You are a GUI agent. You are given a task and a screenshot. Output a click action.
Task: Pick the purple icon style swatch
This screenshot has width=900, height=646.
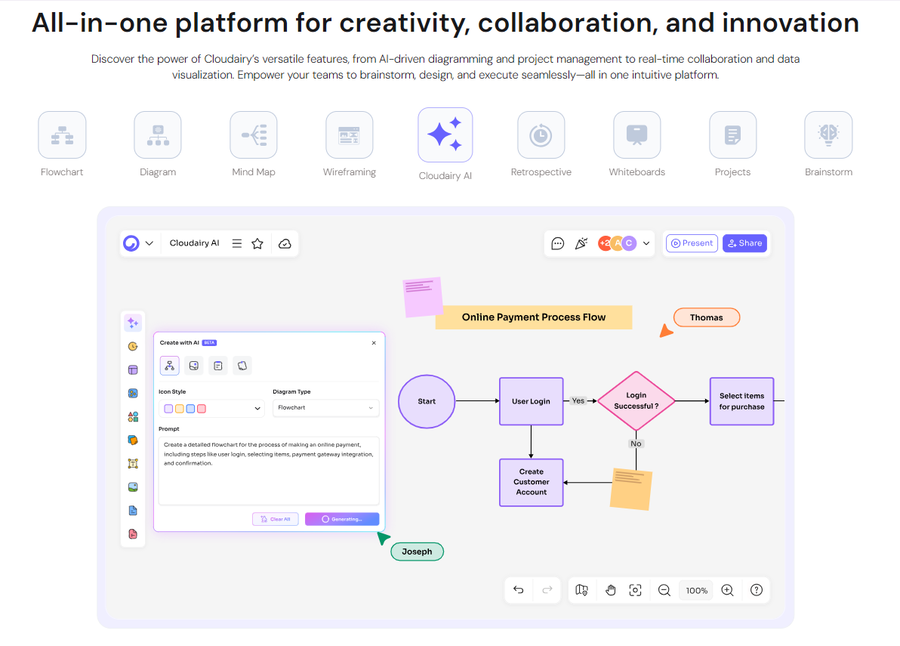(x=169, y=409)
